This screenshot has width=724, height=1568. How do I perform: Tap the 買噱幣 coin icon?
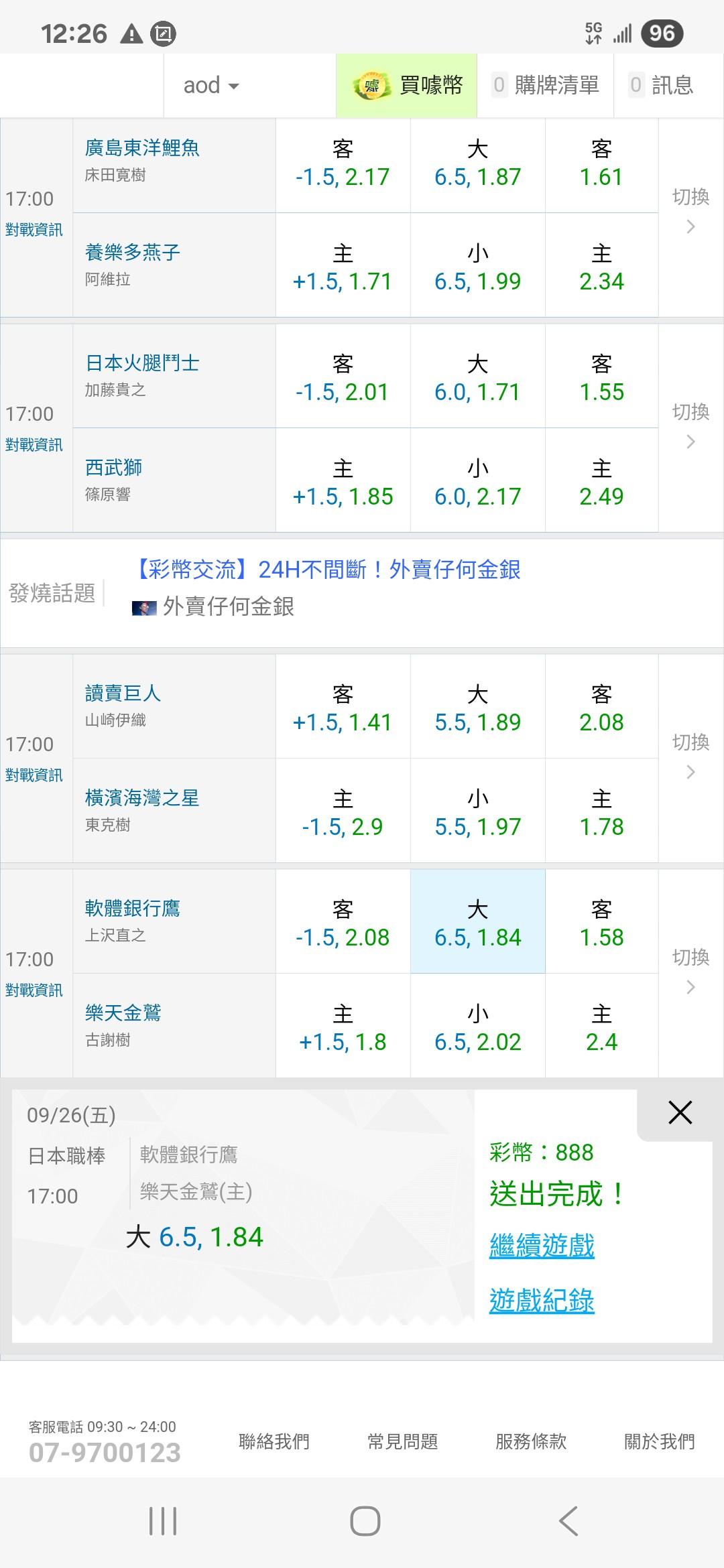point(371,86)
